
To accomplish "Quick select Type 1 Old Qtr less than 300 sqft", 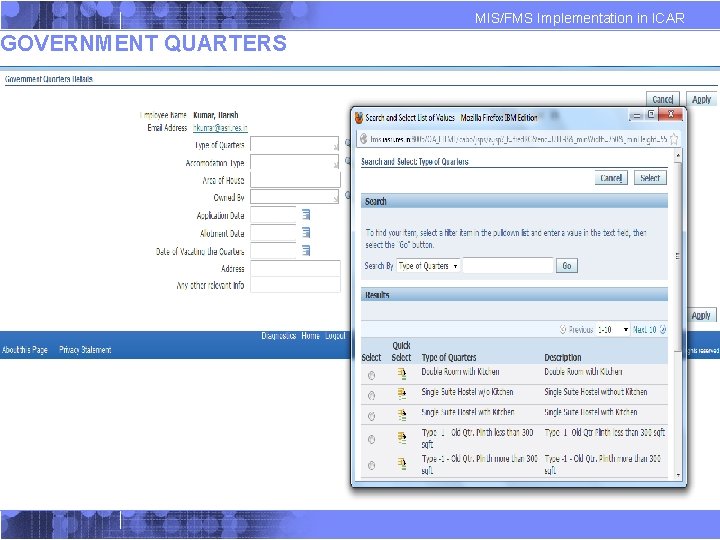I will (x=402, y=438).
